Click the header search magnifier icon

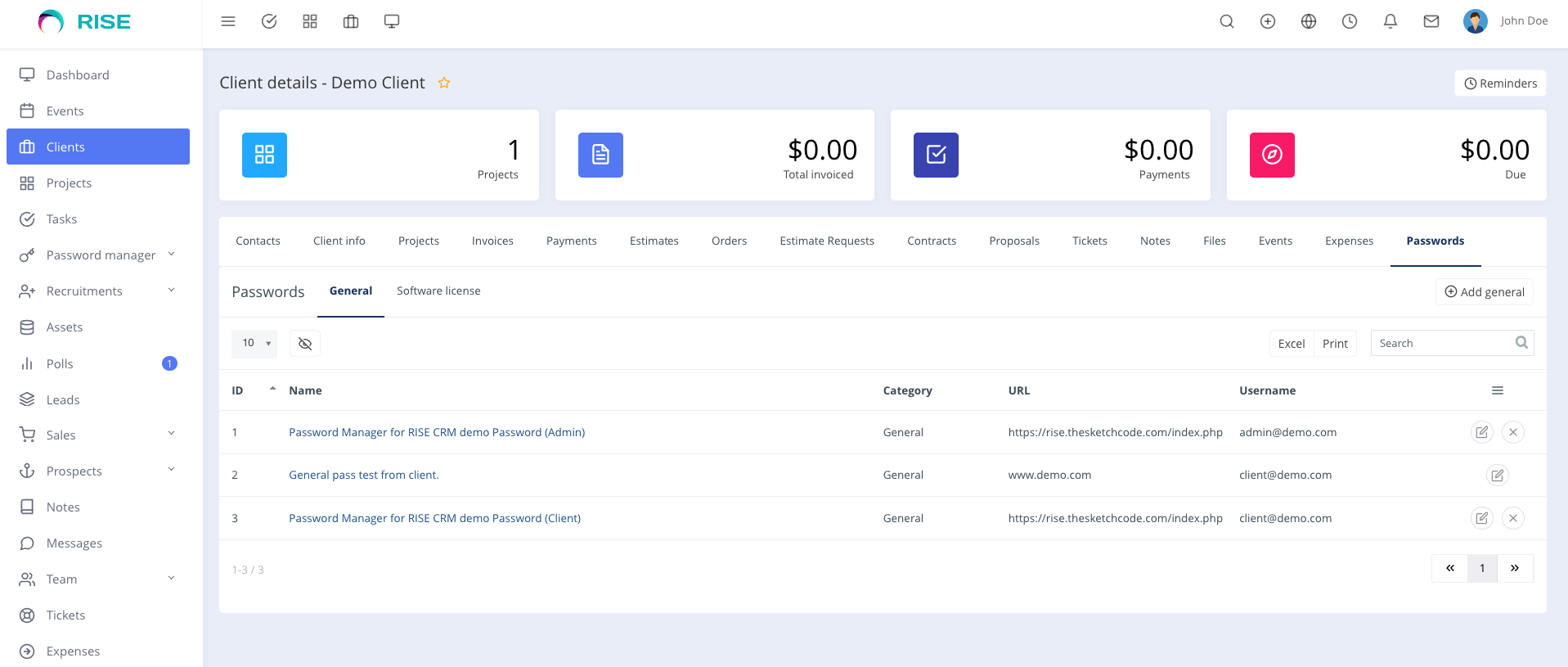(x=1226, y=21)
